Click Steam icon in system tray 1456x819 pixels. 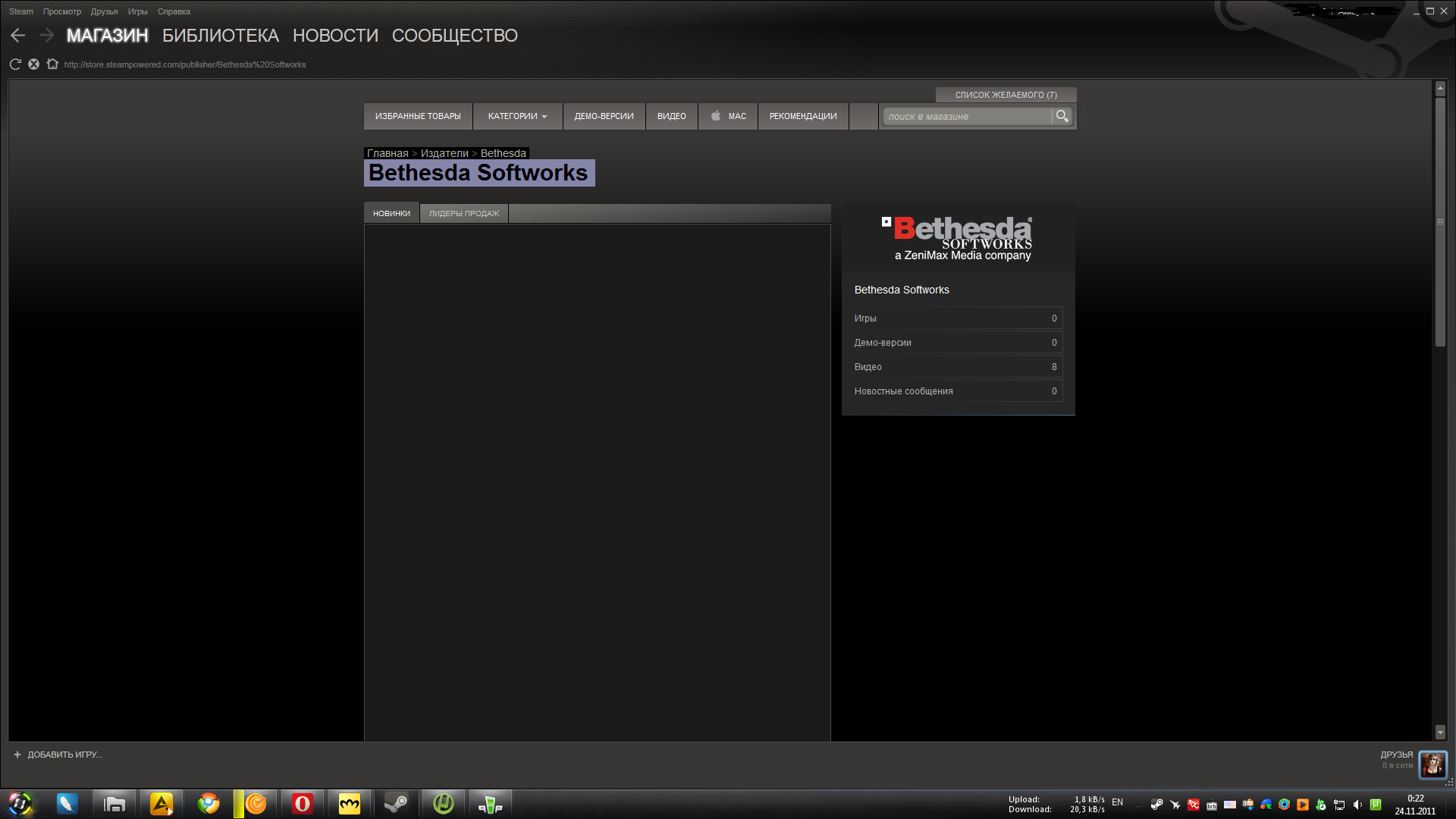tap(1157, 805)
